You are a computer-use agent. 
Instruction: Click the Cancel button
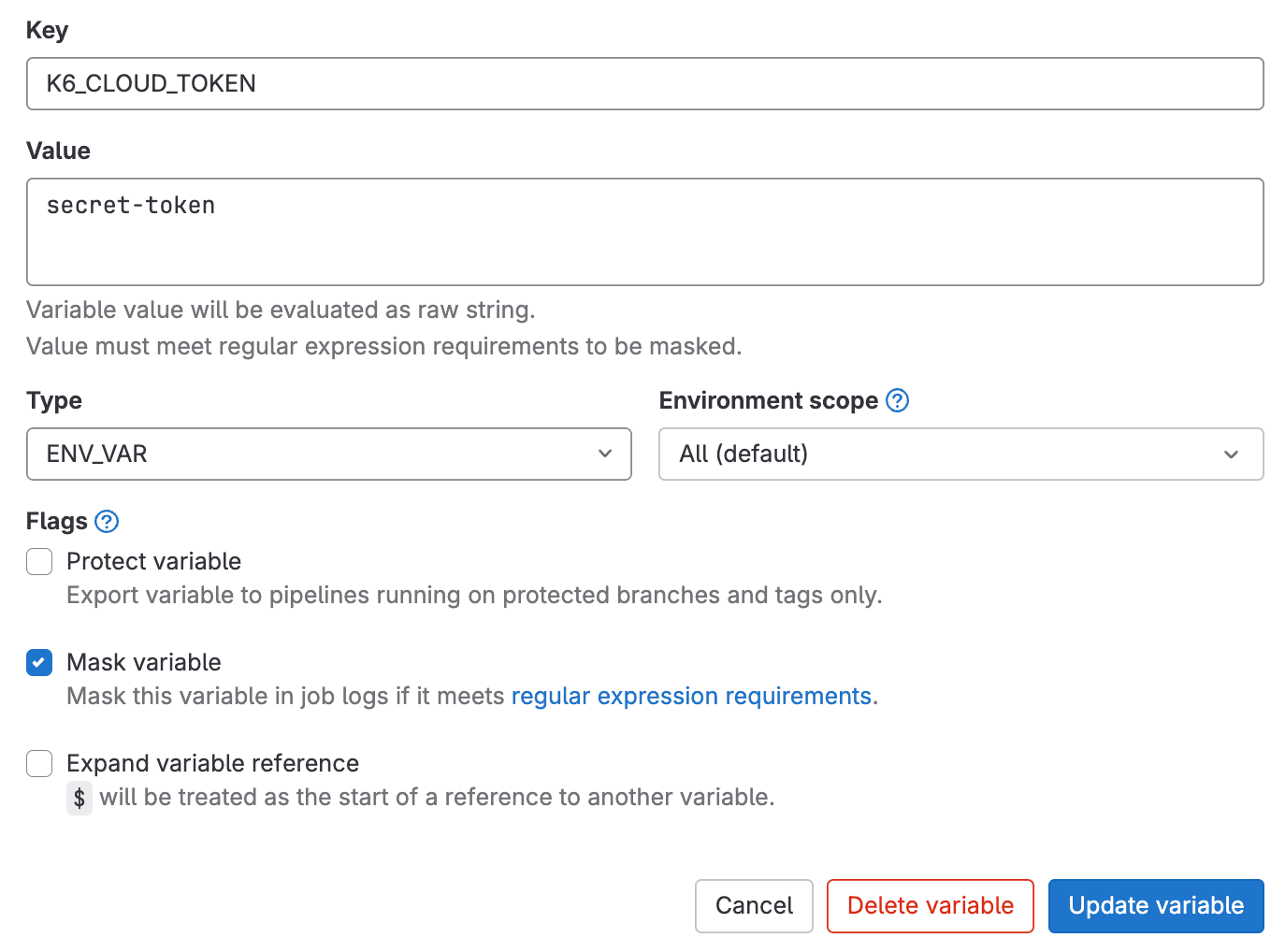coord(754,905)
